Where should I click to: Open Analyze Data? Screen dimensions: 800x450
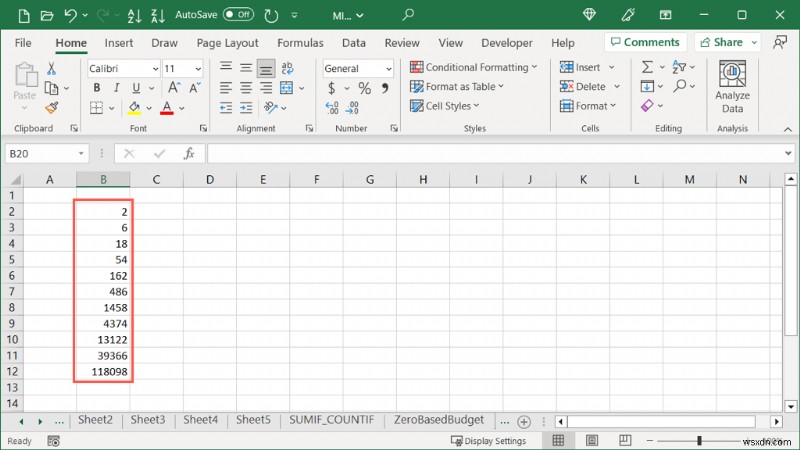(732, 87)
